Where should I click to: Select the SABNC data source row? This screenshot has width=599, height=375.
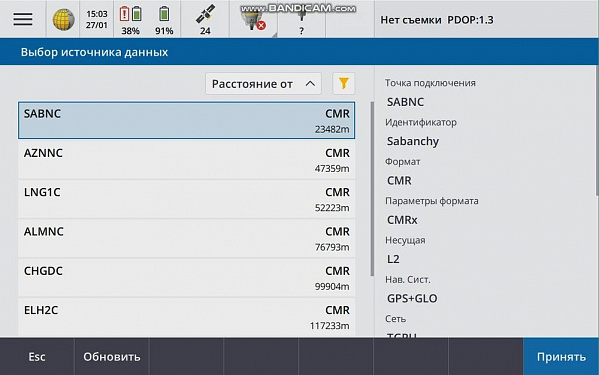186,120
